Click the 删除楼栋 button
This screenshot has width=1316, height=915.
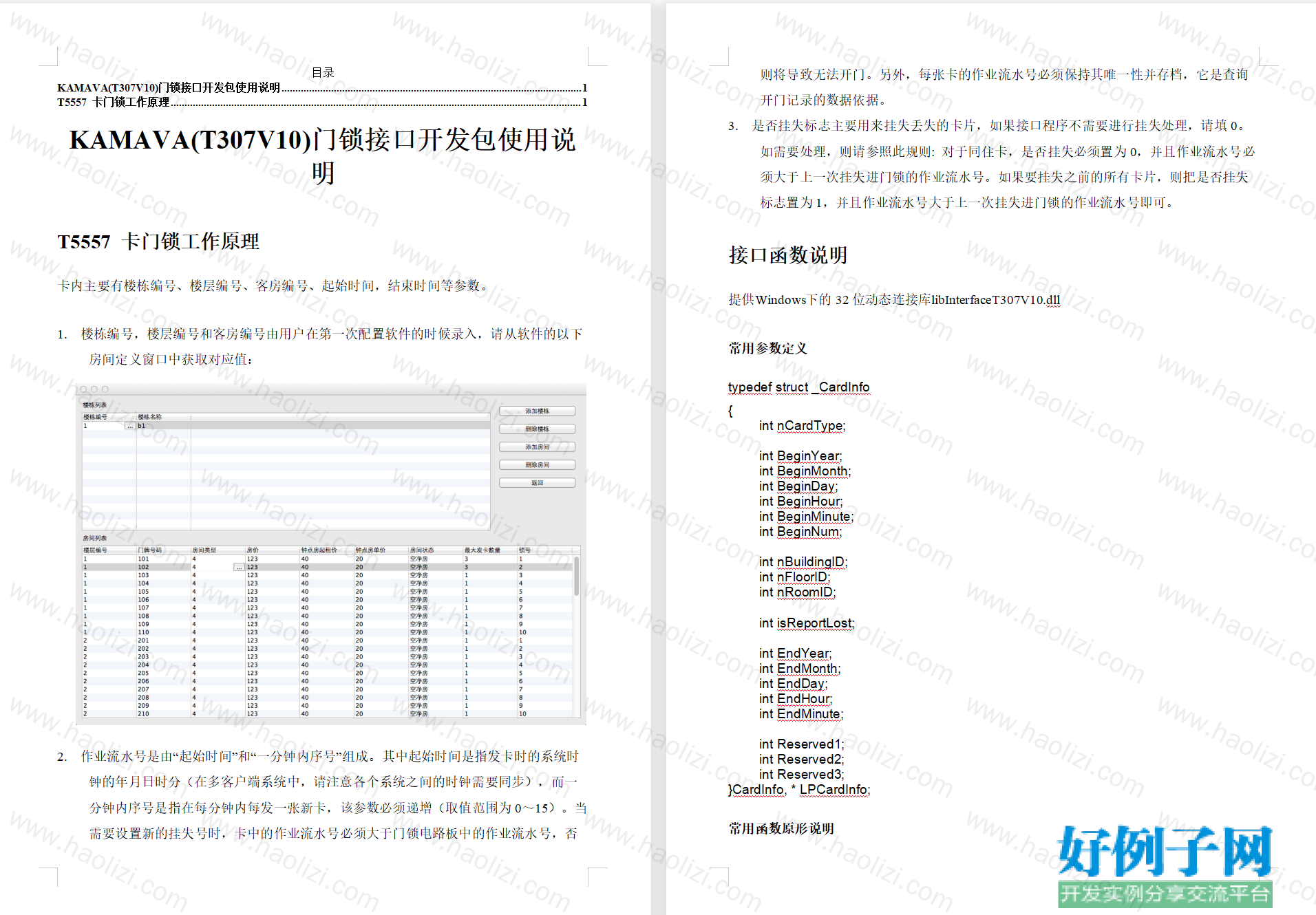[537, 429]
